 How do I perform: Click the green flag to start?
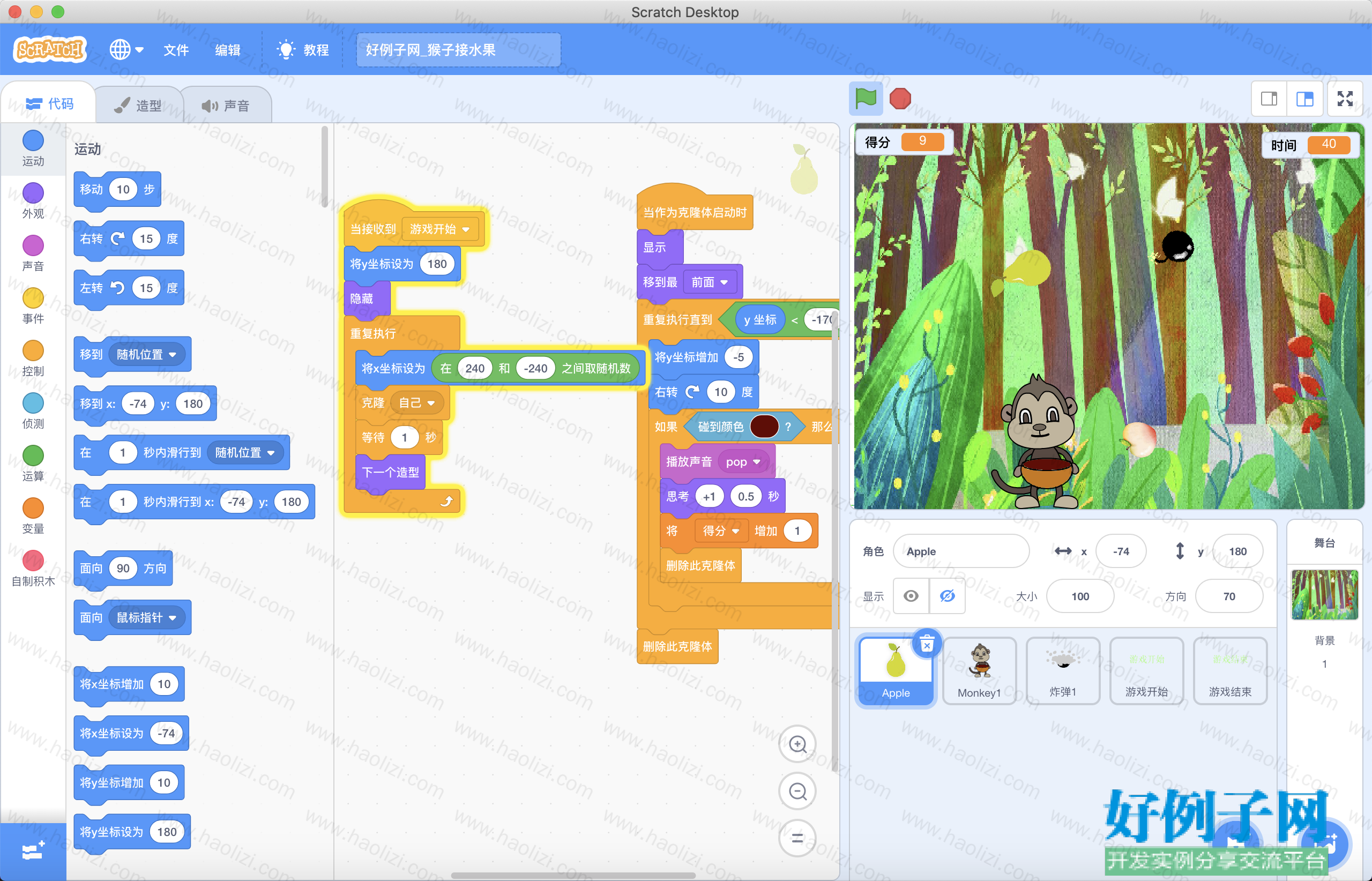tap(866, 99)
